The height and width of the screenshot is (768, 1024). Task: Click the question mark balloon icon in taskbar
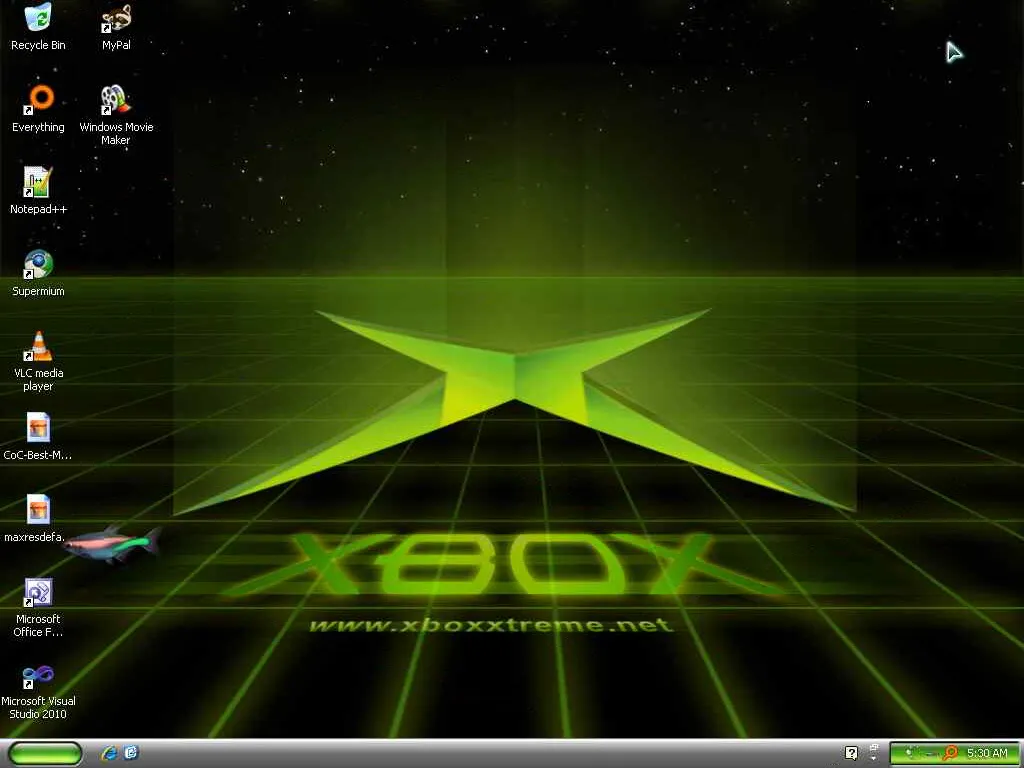pyautogui.click(x=851, y=753)
